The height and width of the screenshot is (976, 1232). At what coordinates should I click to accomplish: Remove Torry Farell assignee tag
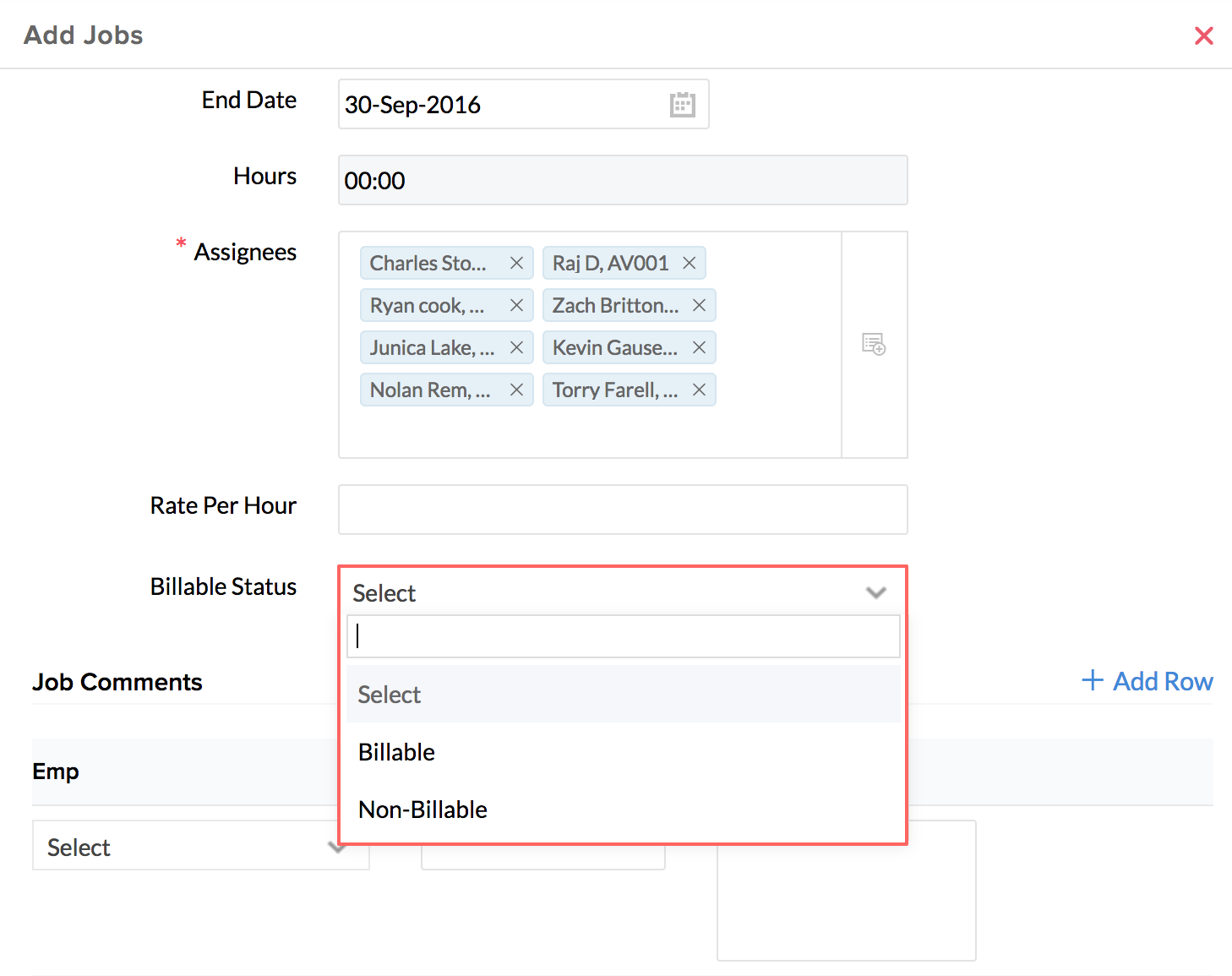[699, 390]
